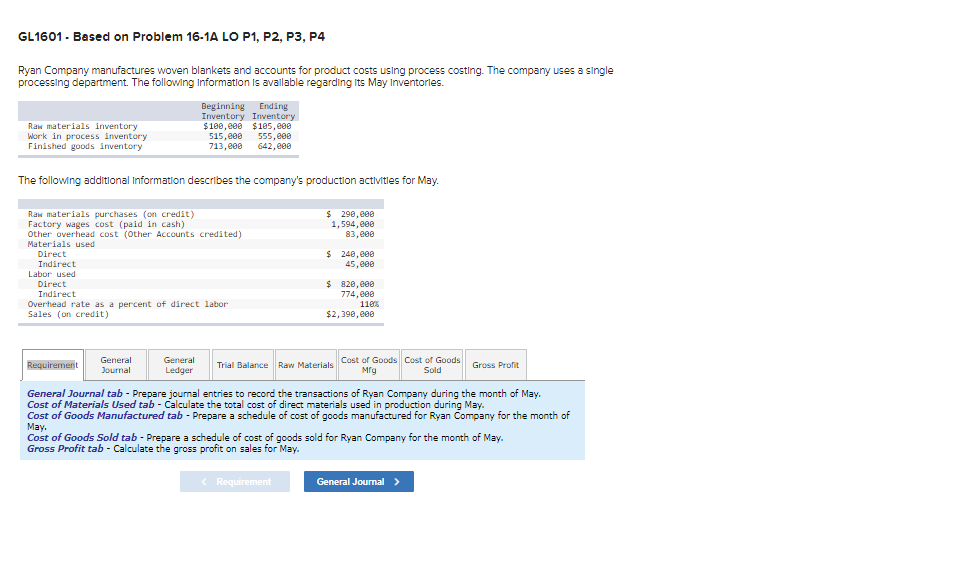Click the $ 820,000 direct labor amount
955x561 pixels.
tap(350, 284)
